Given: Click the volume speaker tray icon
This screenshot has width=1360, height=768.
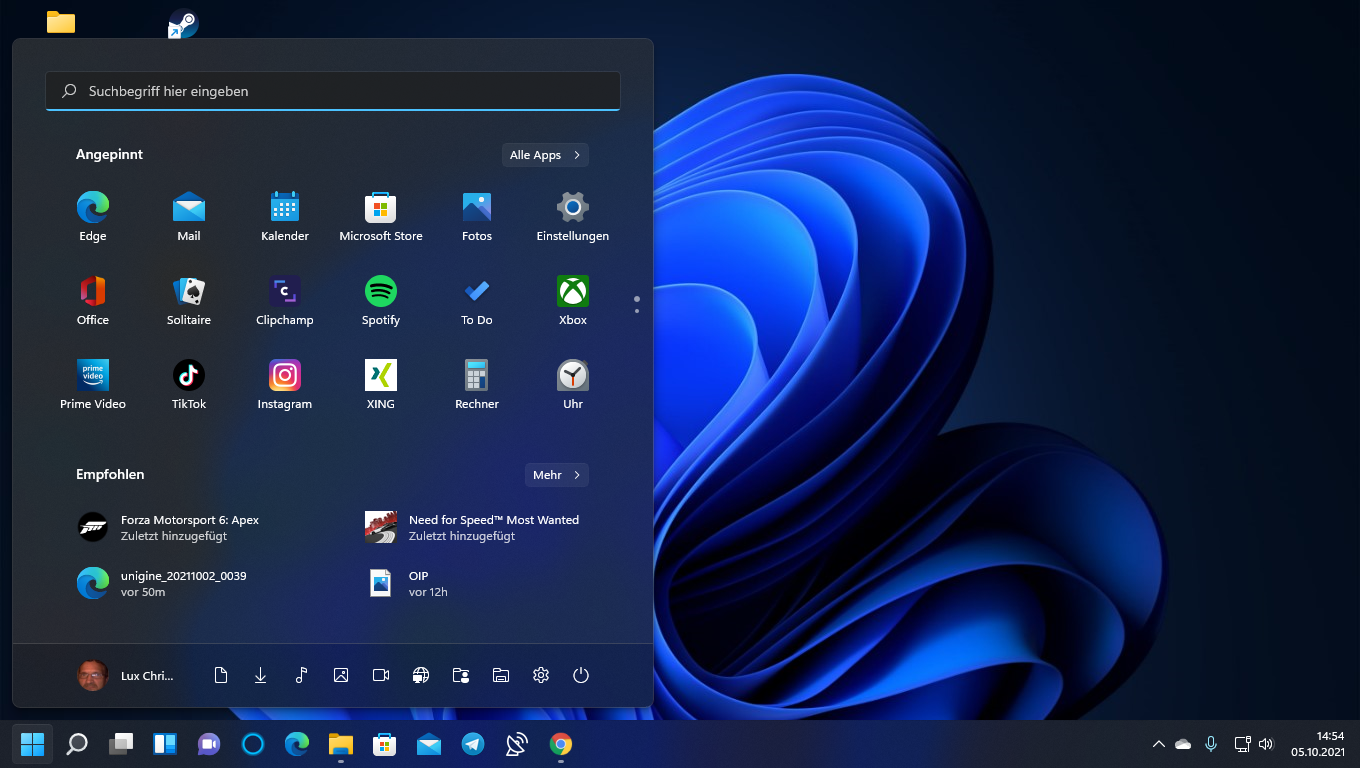Looking at the screenshot, I should [x=1266, y=744].
